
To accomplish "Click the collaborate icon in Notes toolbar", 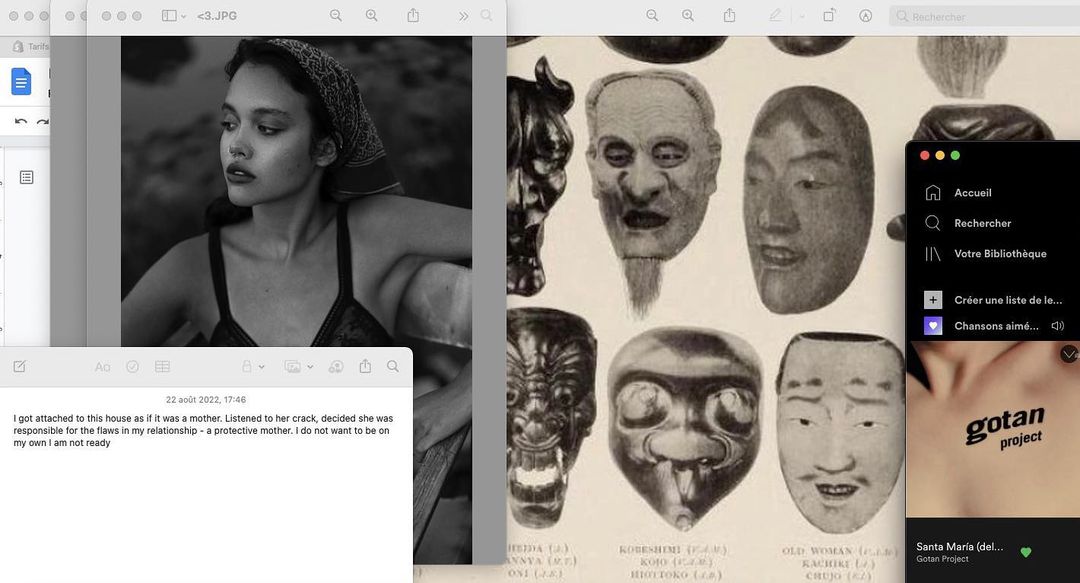I will coord(336,367).
